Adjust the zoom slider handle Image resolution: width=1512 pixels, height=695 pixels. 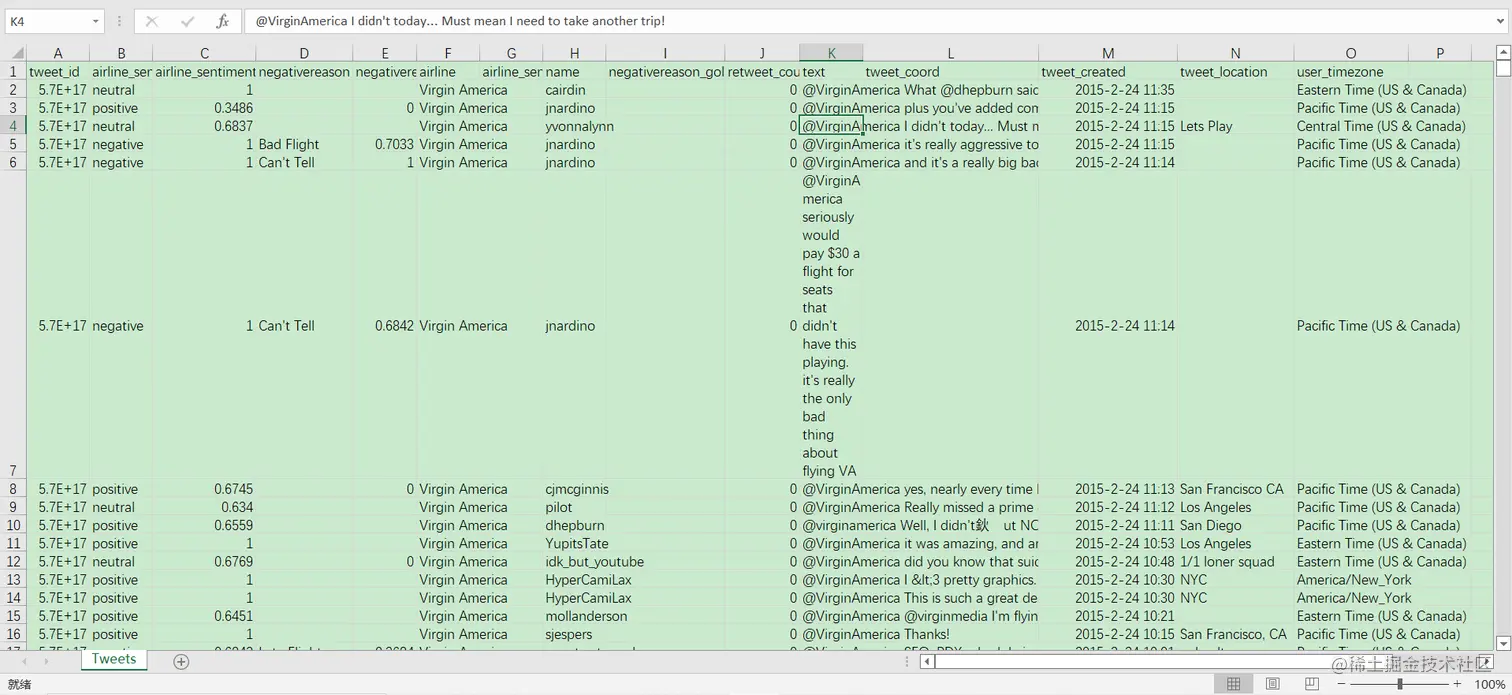click(x=1399, y=684)
